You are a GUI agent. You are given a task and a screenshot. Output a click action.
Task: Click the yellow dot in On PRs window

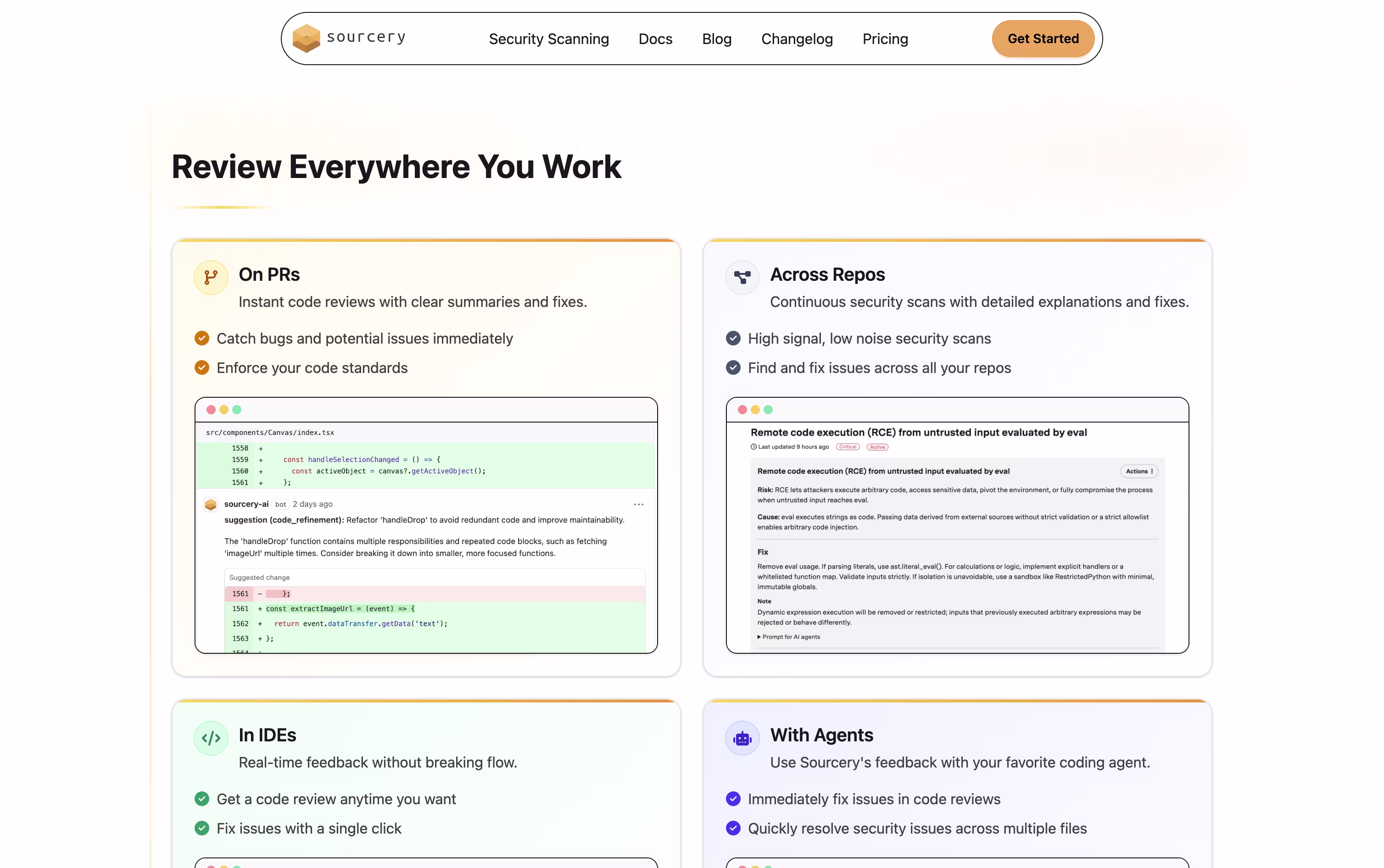[x=223, y=410]
